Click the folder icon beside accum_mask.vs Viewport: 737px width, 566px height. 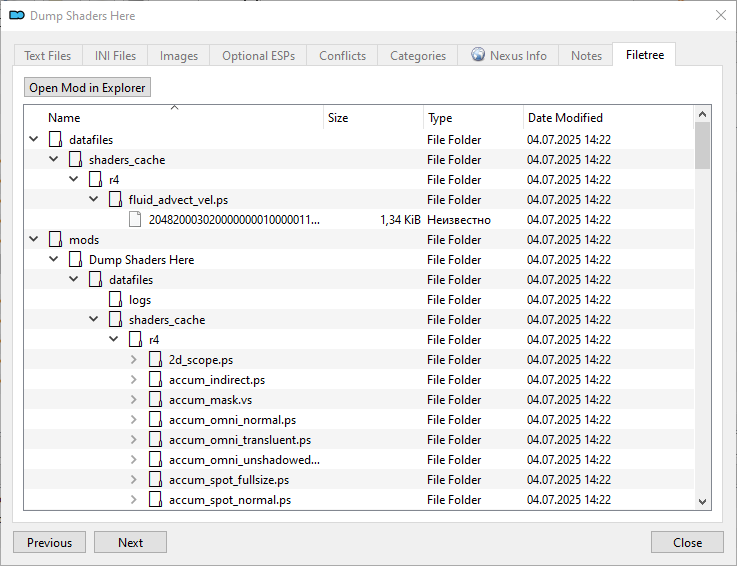point(155,400)
